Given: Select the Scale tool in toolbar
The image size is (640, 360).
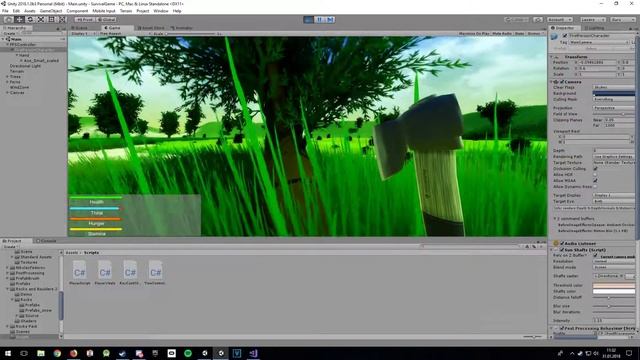Looking at the screenshot, I should (x=41, y=20).
